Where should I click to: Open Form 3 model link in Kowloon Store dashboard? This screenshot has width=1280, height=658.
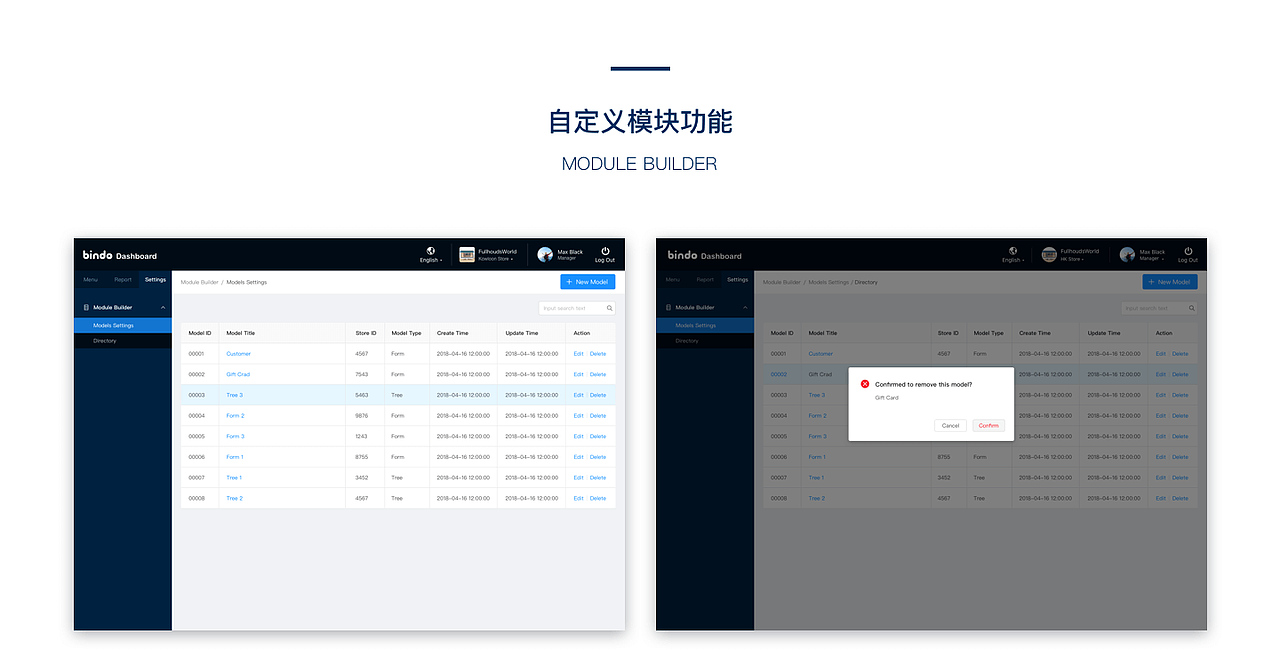235,436
